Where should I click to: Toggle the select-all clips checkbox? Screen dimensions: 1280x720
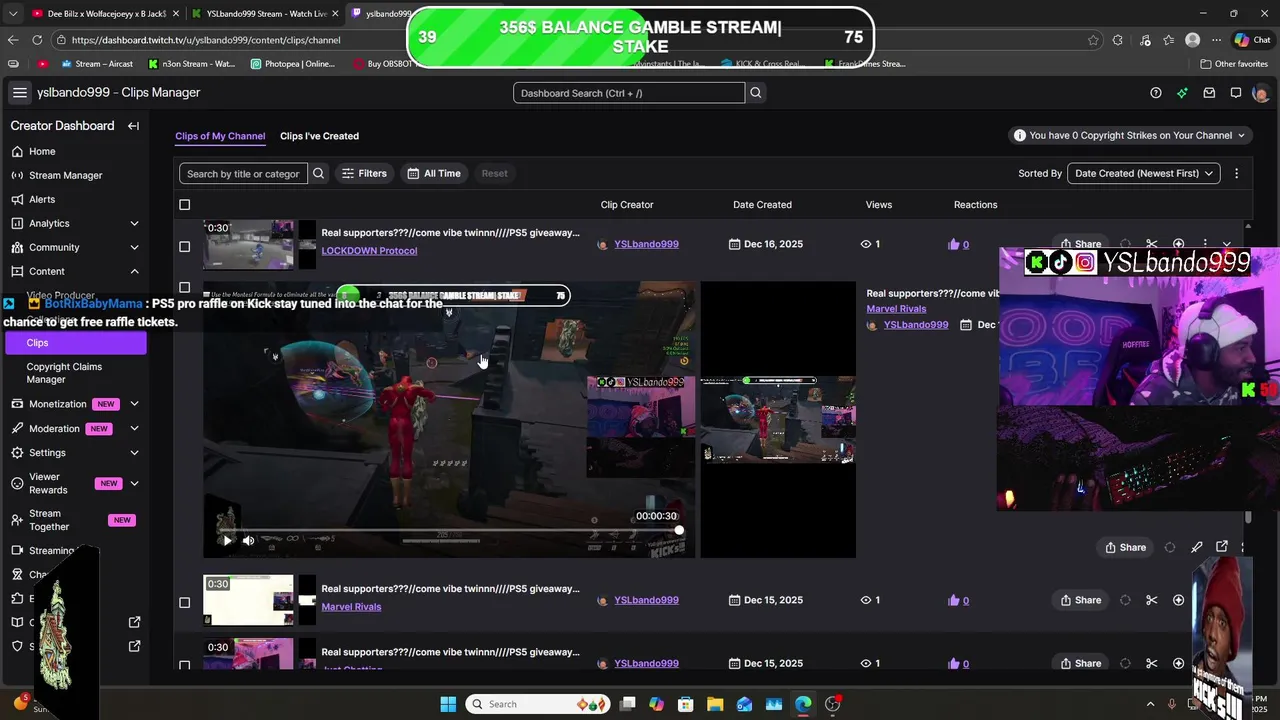[184, 205]
